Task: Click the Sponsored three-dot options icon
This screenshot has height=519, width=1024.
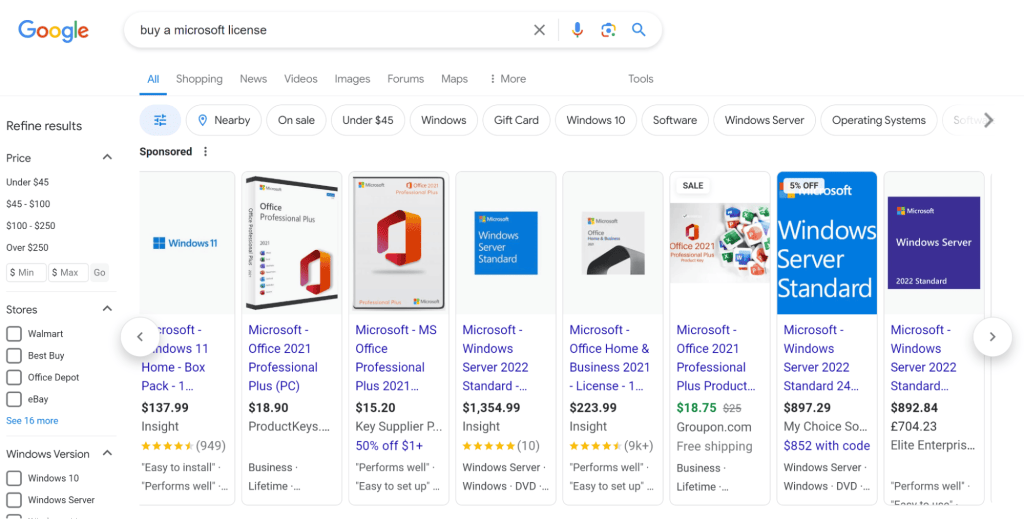Action: [206, 152]
